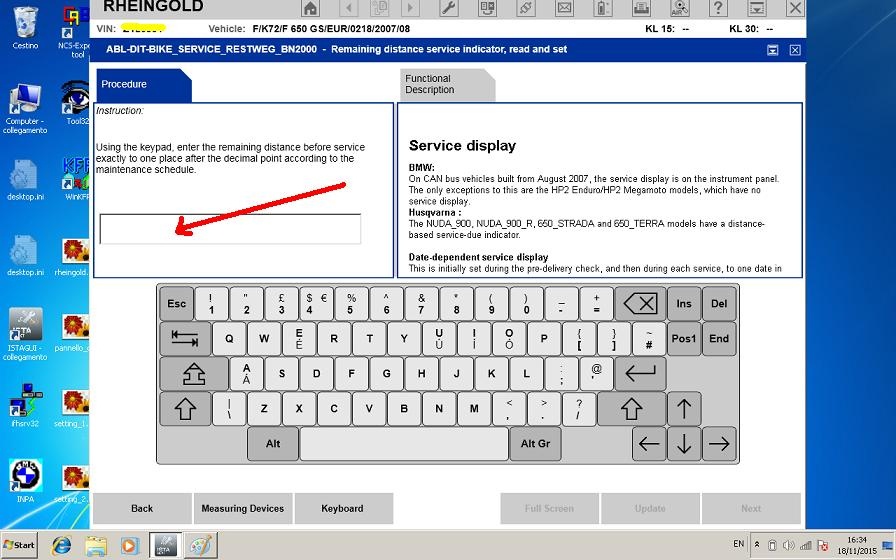This screenshot has width=896, height=560.
Task: Tap the Enter return key on virtual keyboard
Action: click(640, 374)
